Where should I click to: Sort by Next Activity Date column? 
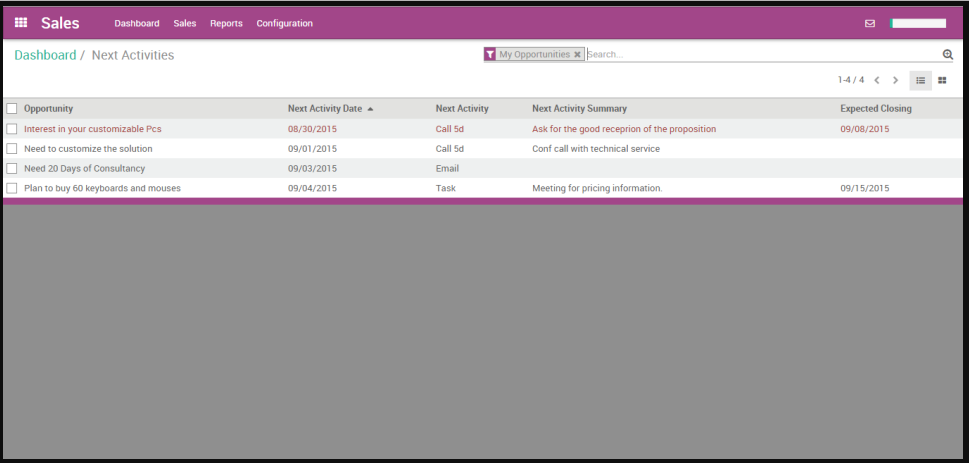click(331, 109)
